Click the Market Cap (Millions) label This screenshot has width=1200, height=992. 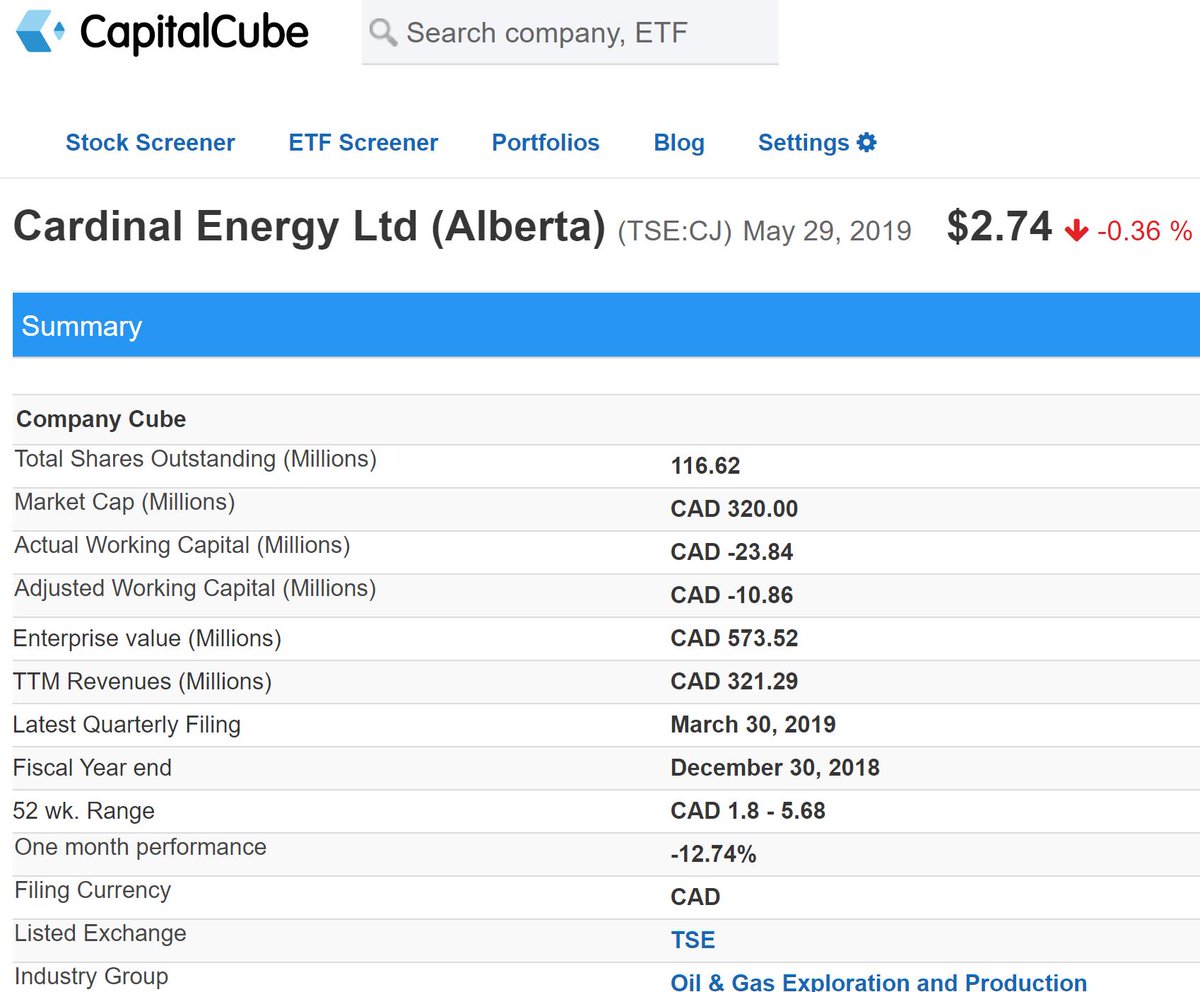pyautogui.click(x=124, y=502)
